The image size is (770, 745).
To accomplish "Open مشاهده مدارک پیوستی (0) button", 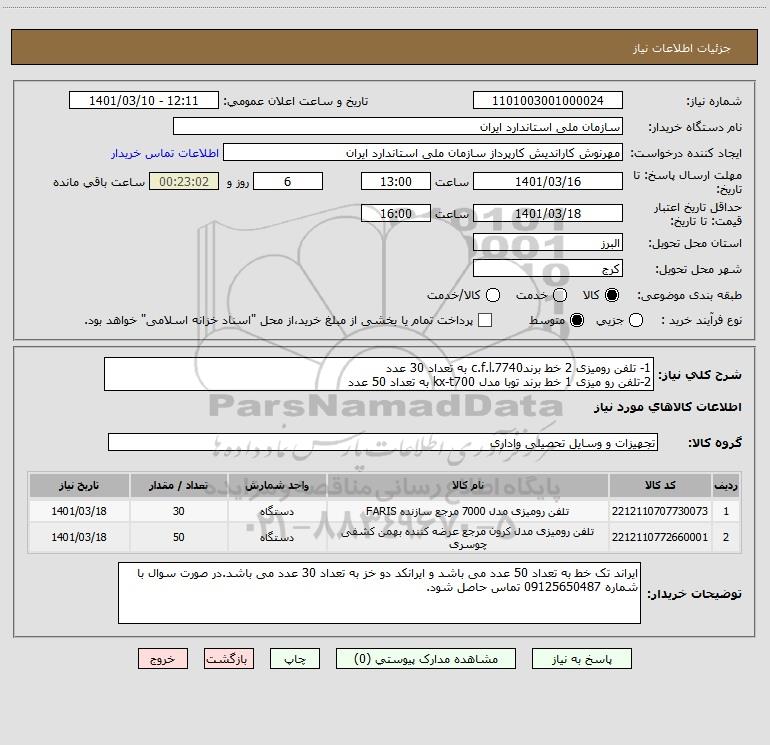I will point(426,659).
